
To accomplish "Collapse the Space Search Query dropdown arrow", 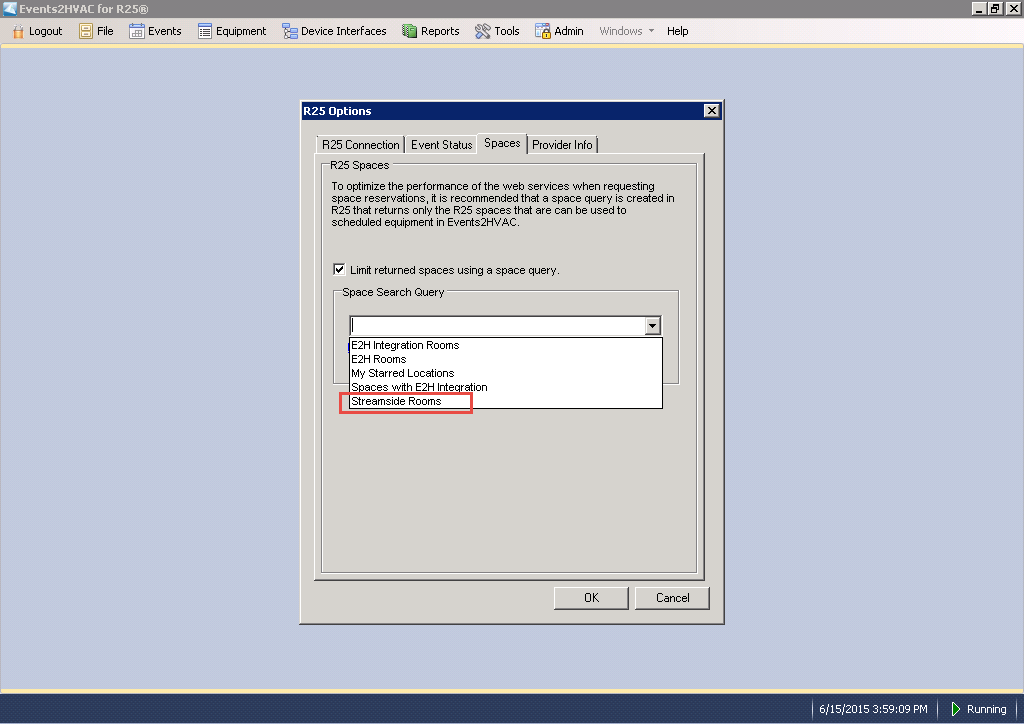I will coord(652,325).
